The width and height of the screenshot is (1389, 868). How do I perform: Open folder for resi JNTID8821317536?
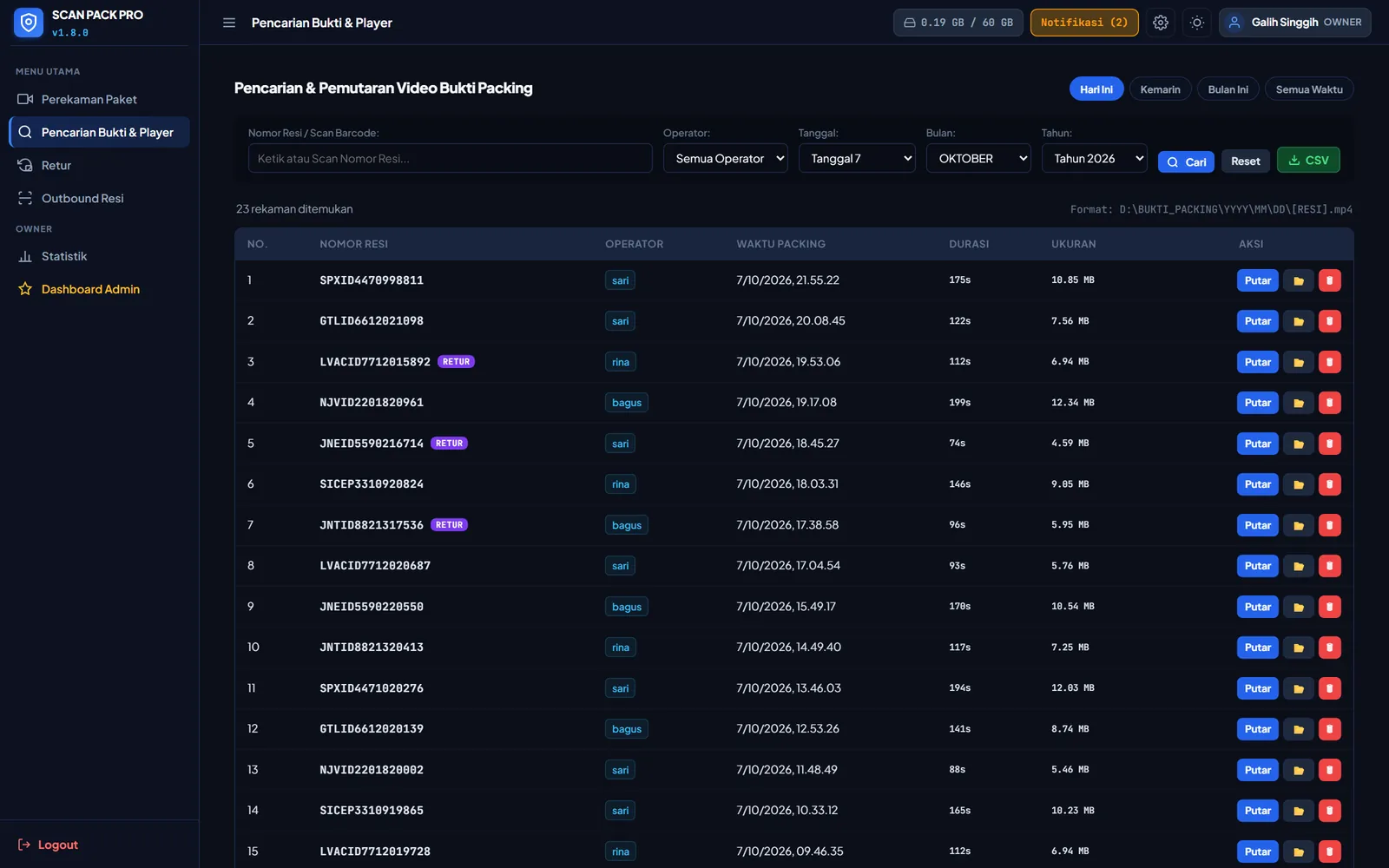pos(1299,525)
